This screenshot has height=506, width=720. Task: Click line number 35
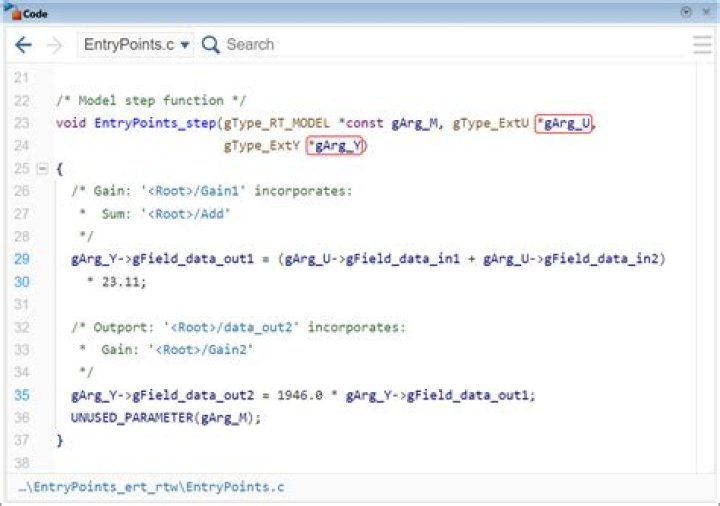tap(22, 395)
